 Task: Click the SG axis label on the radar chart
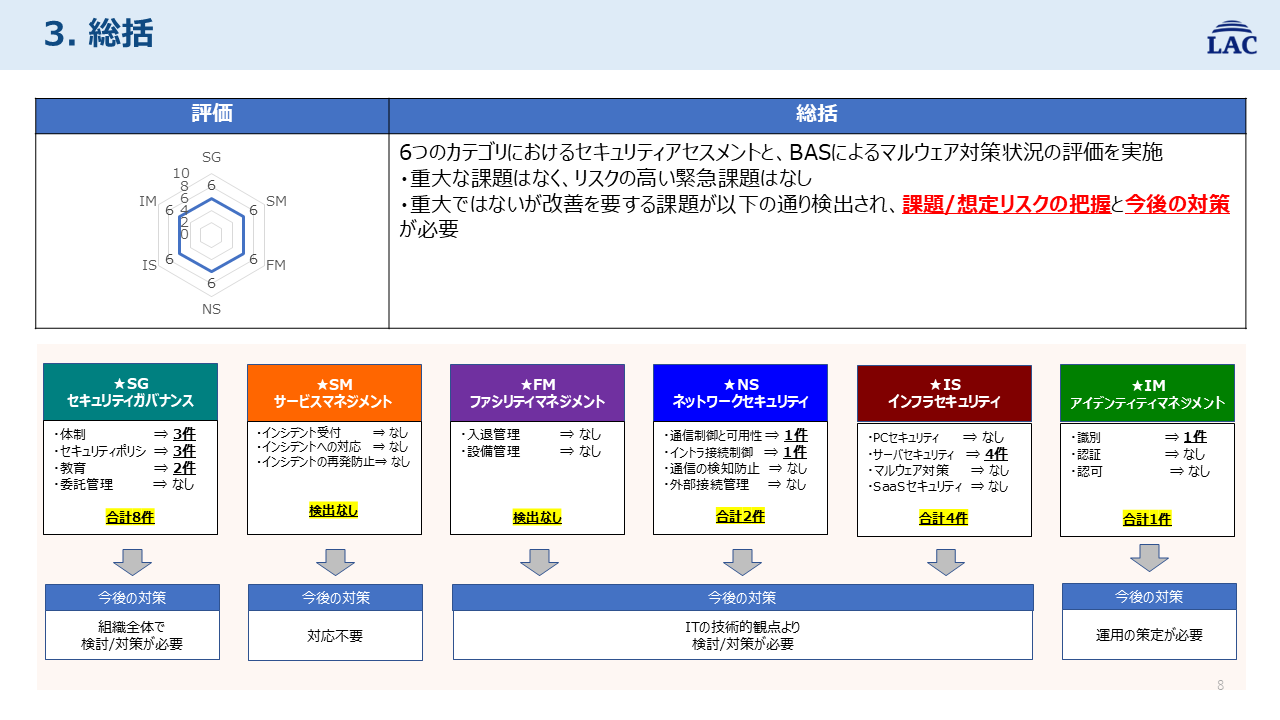point(212,157)
